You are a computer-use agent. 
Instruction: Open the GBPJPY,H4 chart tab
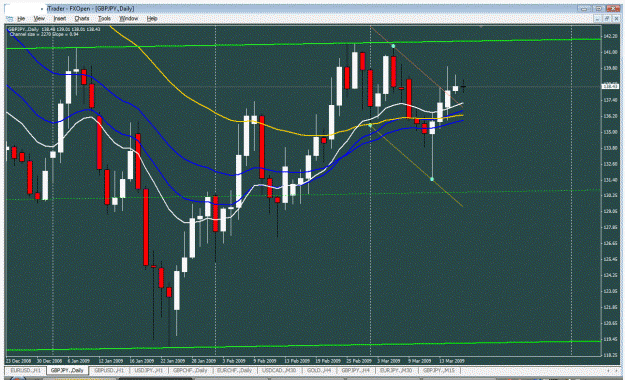[x=356, y=370]
